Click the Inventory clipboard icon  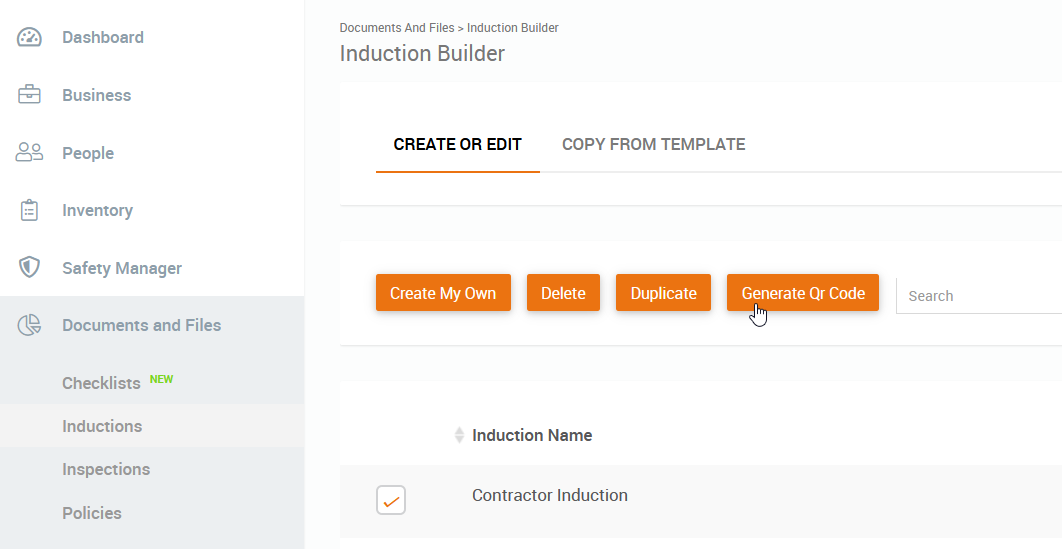(30, 211)
